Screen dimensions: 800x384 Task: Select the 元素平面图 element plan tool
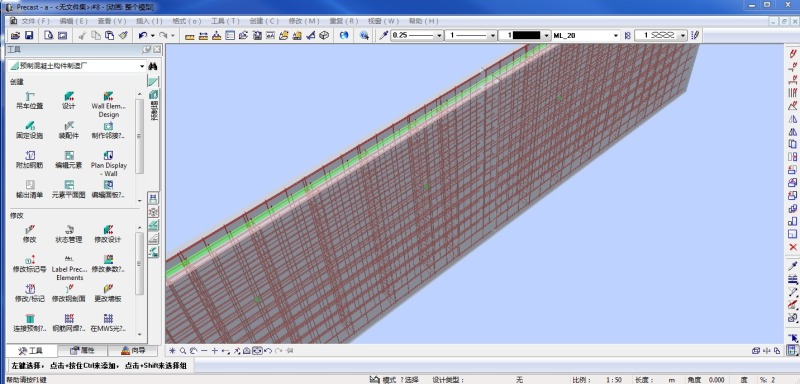coord(69,189)
